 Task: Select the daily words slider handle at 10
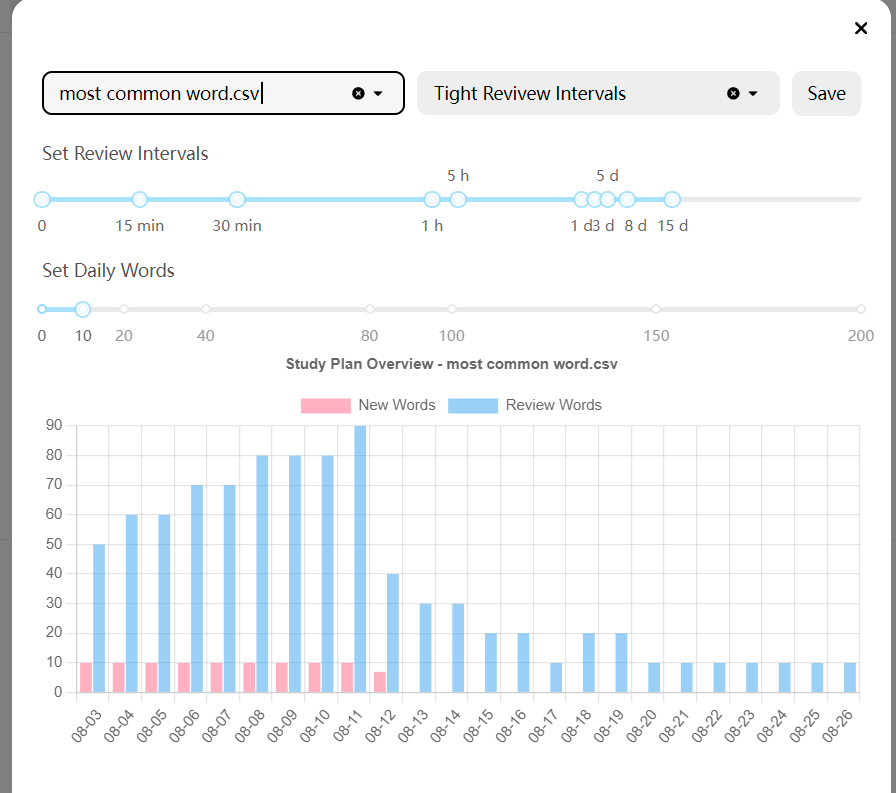[83, 309]
